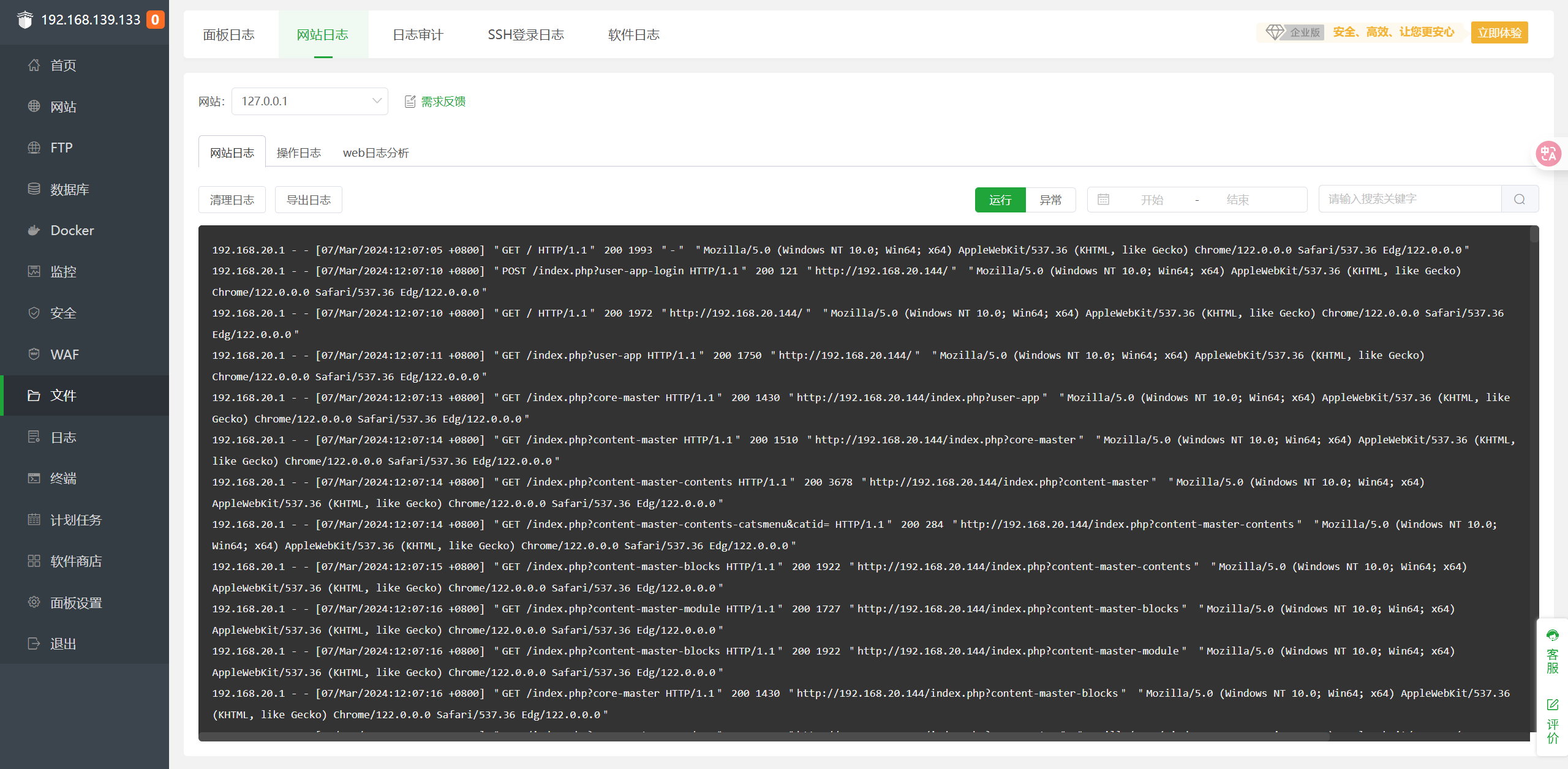Screen dimensions: 1568x769
Task: Open the 开始 start date picker
Action: 1151,200
